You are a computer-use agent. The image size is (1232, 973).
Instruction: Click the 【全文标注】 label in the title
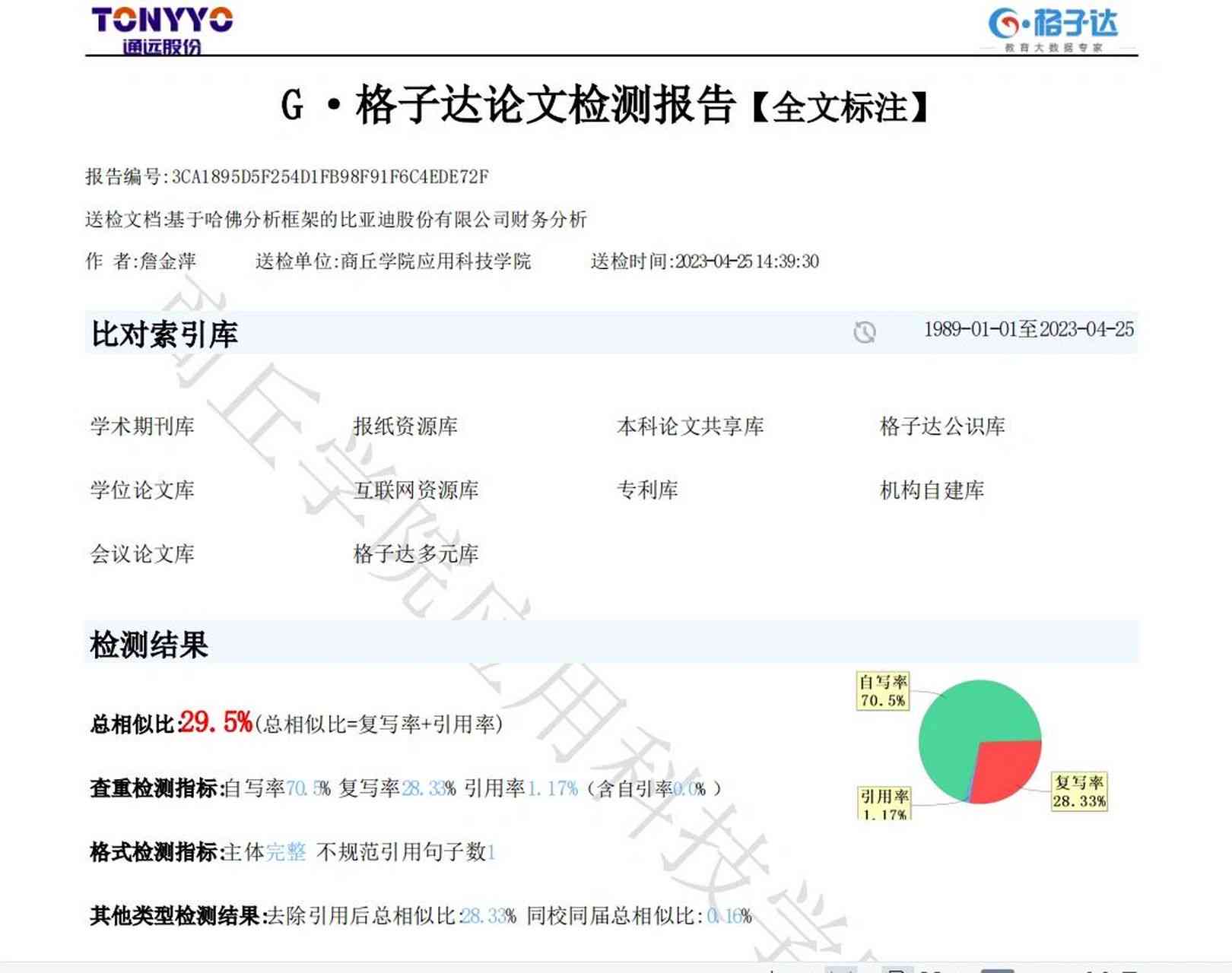[840, 107]
